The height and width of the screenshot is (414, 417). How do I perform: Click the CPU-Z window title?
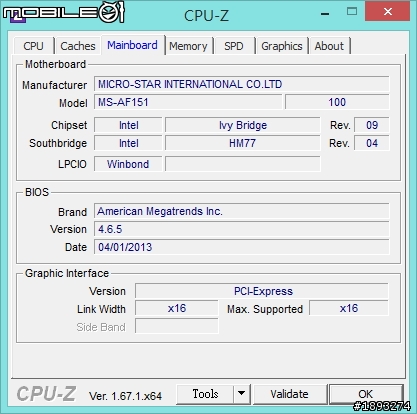[x=206, y=15]
